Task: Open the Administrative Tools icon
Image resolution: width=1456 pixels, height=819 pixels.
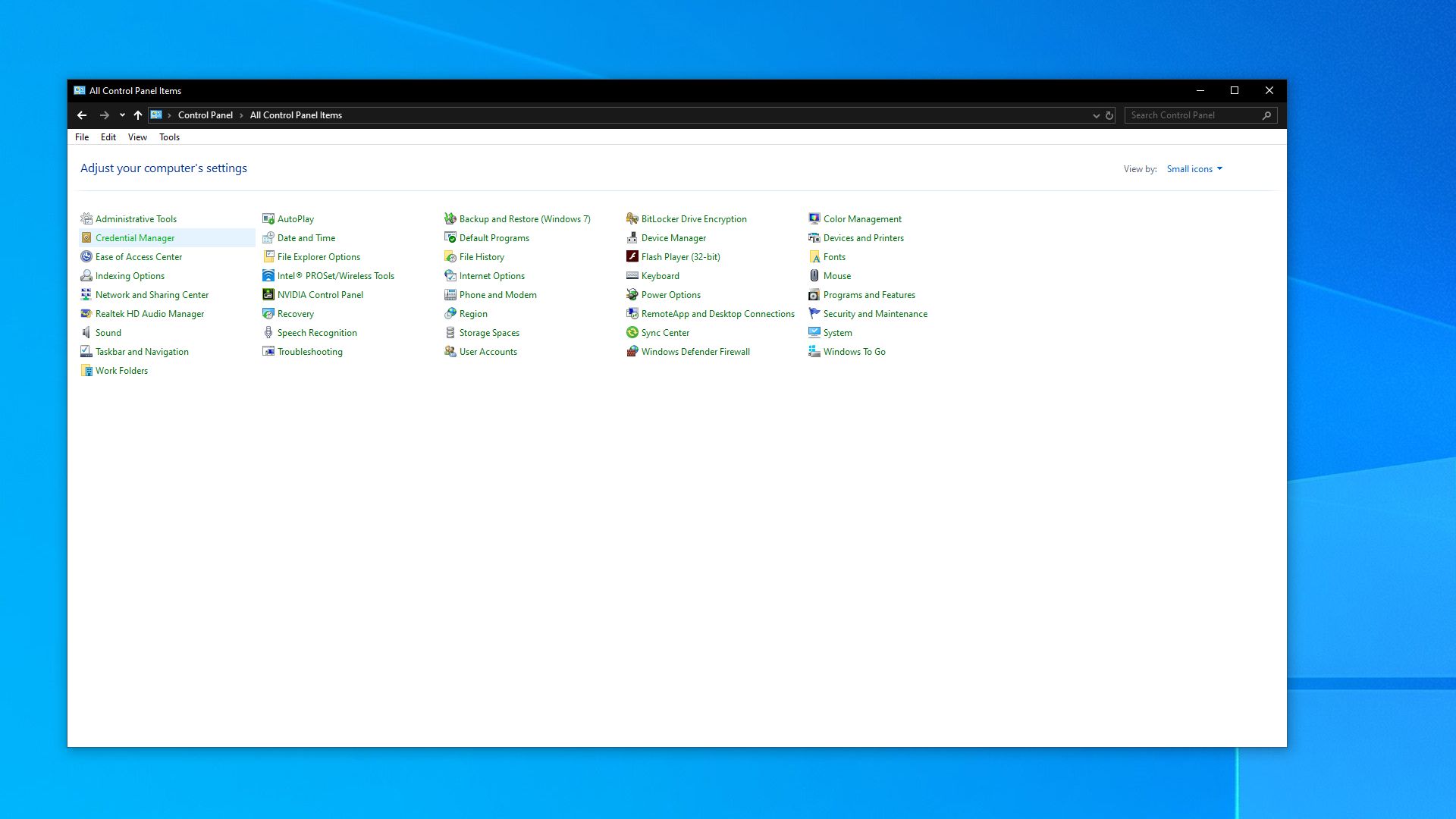Action: [x=86, y=218]
